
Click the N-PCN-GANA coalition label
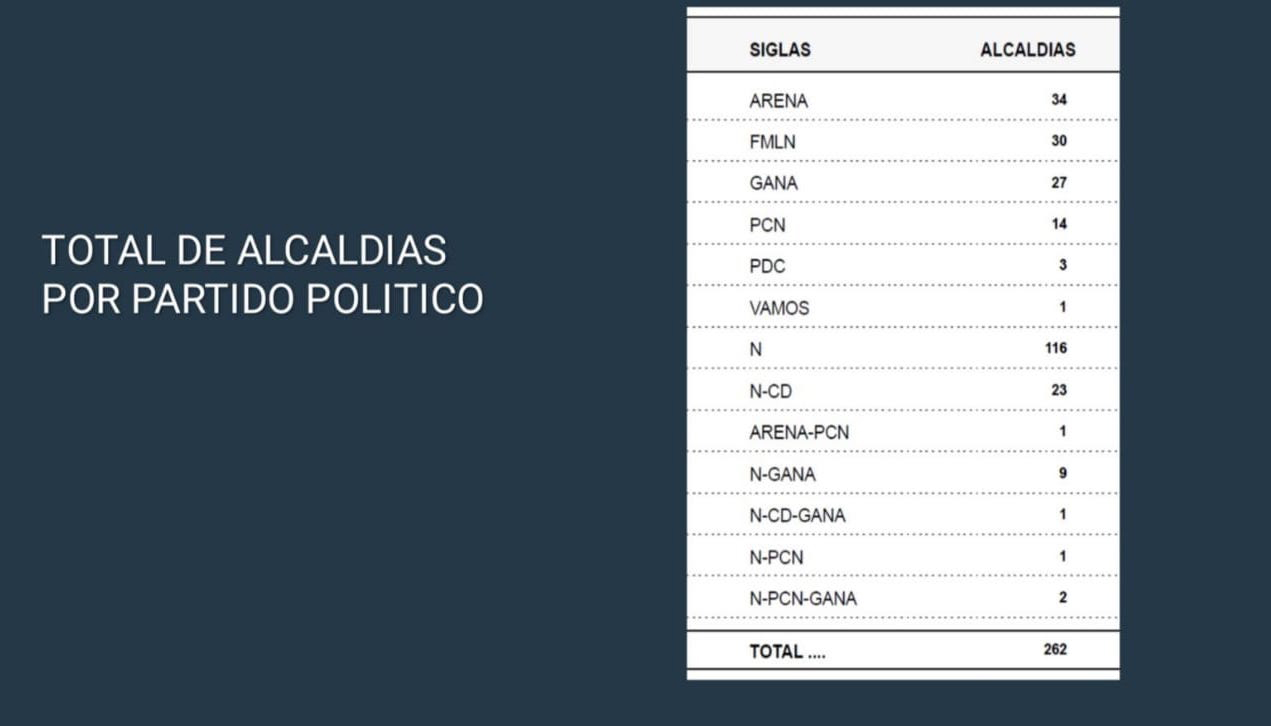803,599
